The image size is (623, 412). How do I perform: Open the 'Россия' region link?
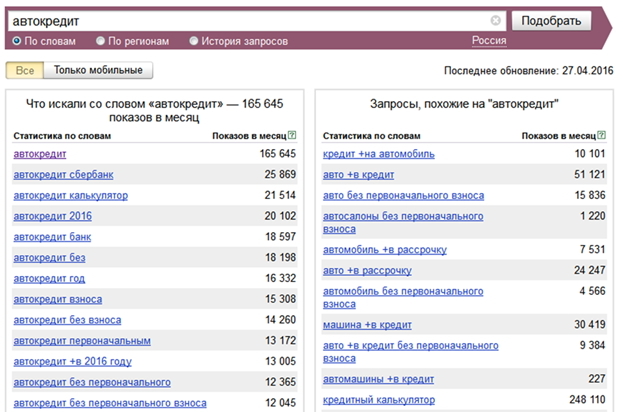(x=489, y=41)
